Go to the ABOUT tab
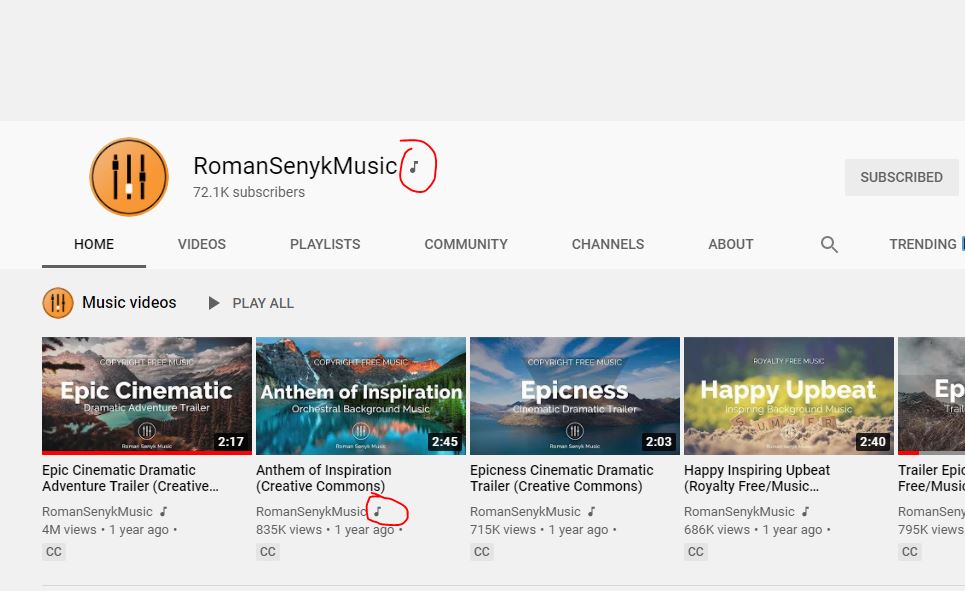The image size is (965, 591). 730,244
